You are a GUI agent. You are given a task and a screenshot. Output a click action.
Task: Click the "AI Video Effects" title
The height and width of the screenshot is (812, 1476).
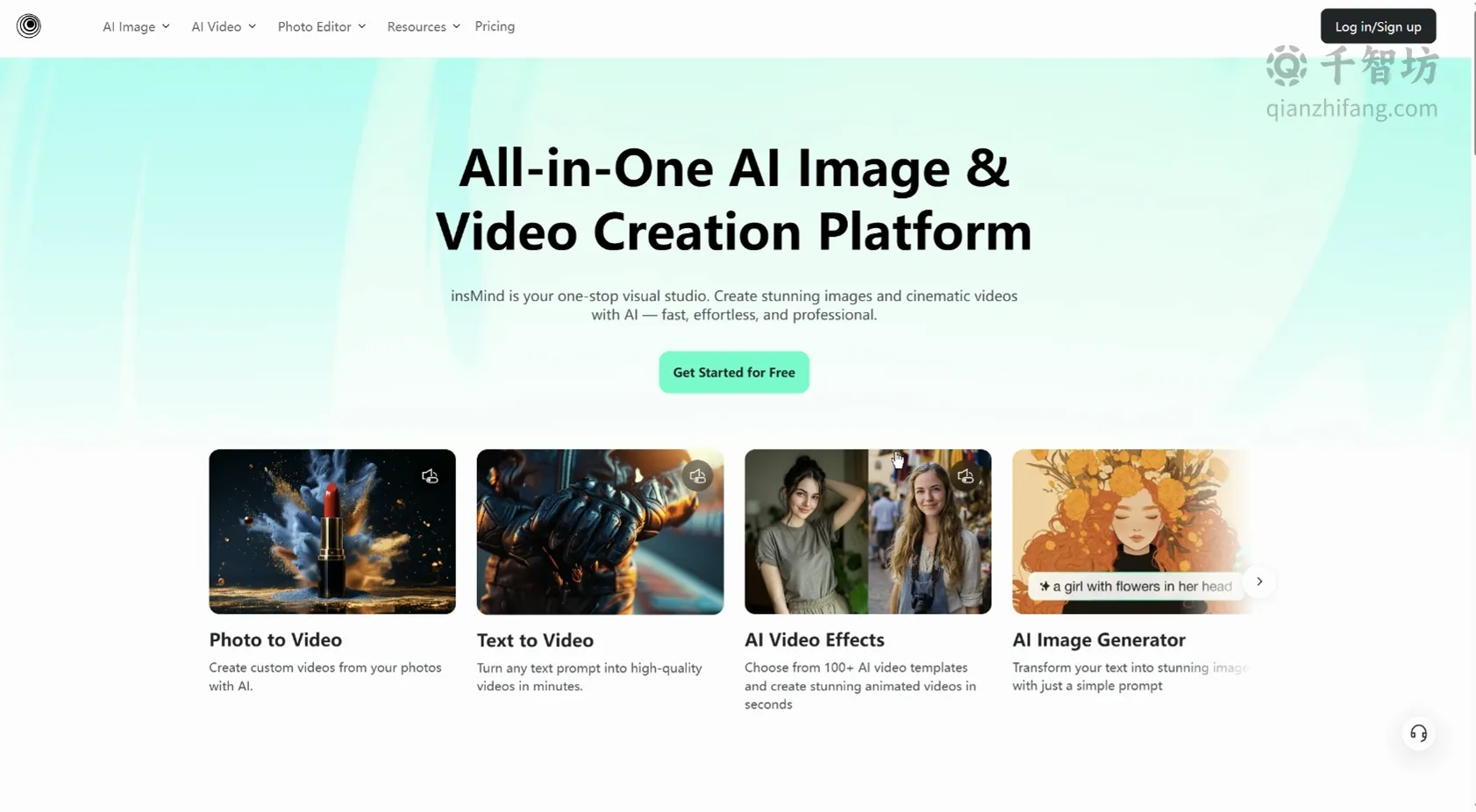[x=815, y=639]
